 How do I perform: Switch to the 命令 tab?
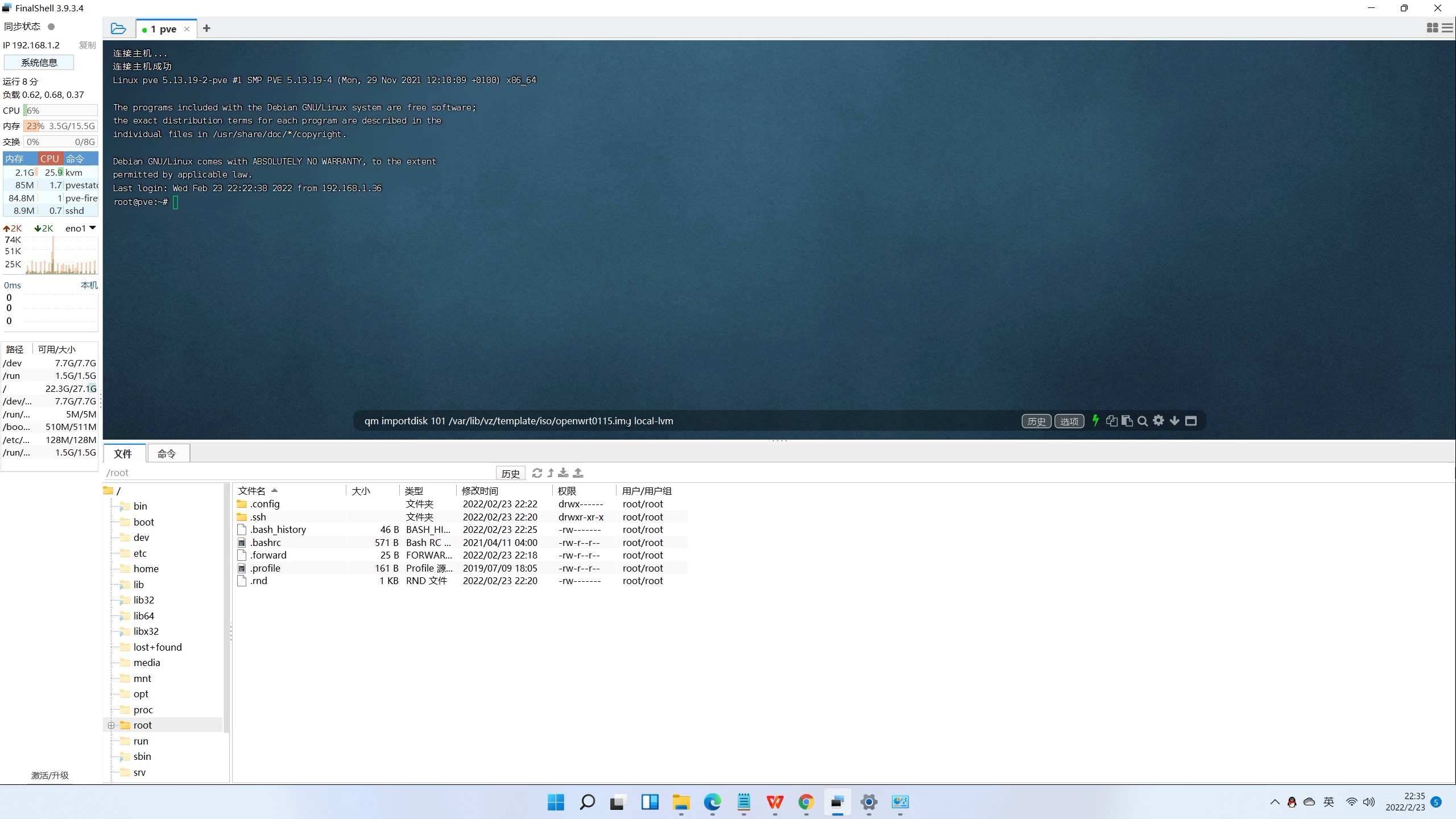pyautogui.click(x=167, y=453)
